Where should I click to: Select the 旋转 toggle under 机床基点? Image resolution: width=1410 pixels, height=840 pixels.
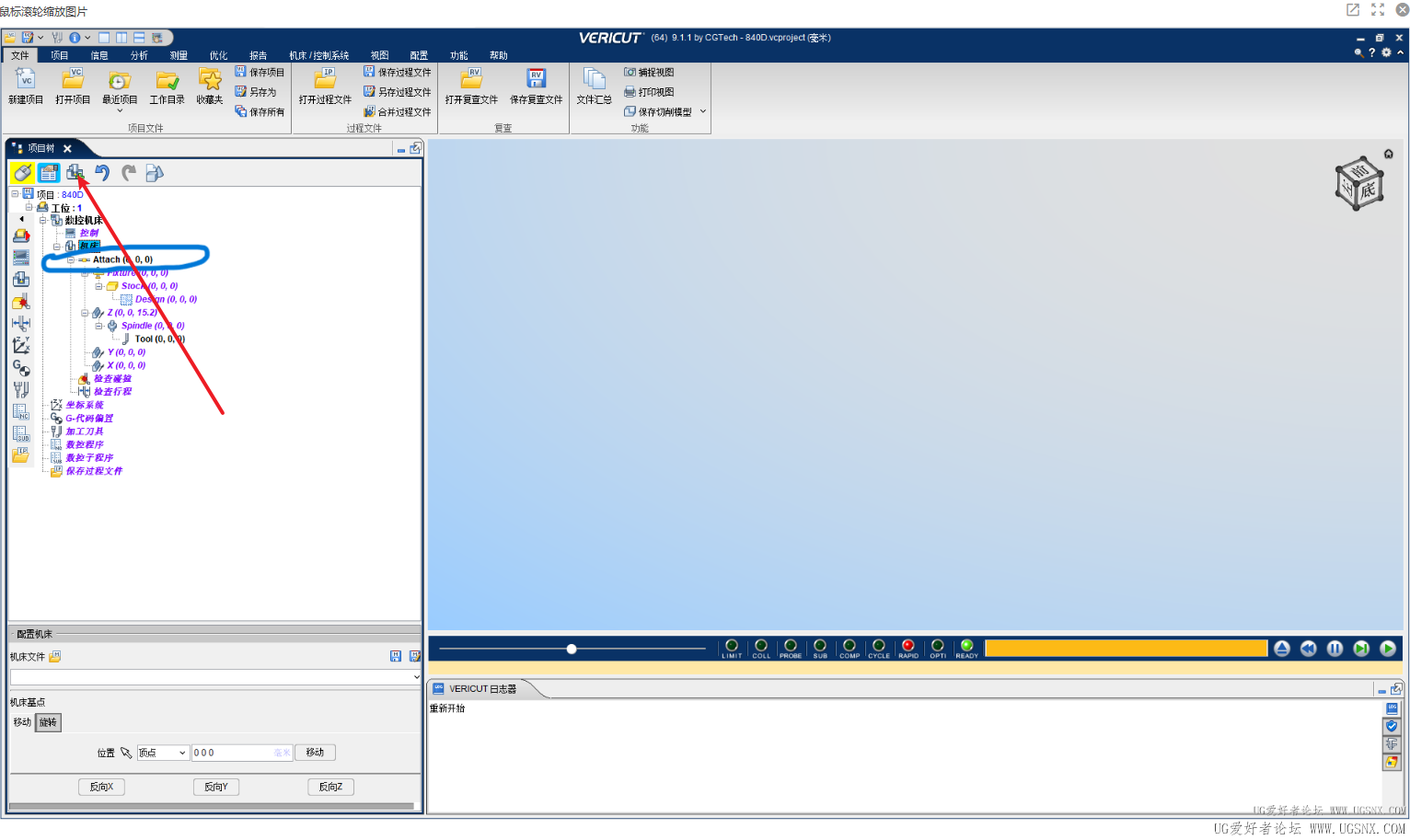click(x=48, y=722)
